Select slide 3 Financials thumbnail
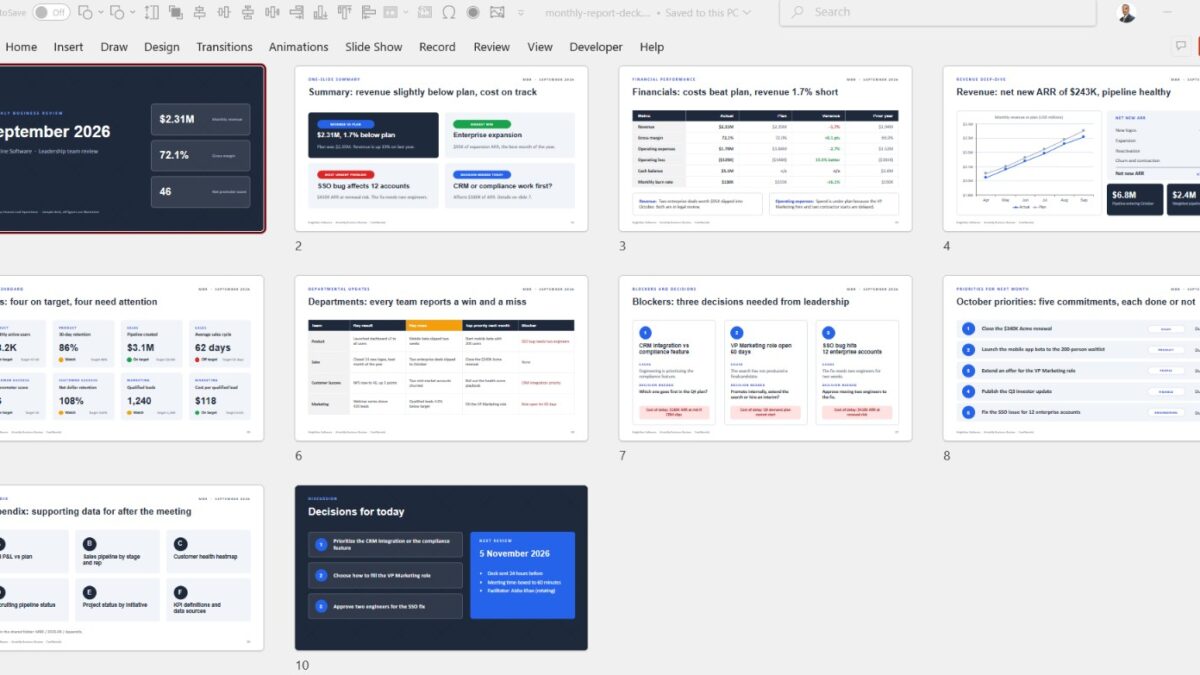The image size is (1200, 675). [765, 149]
